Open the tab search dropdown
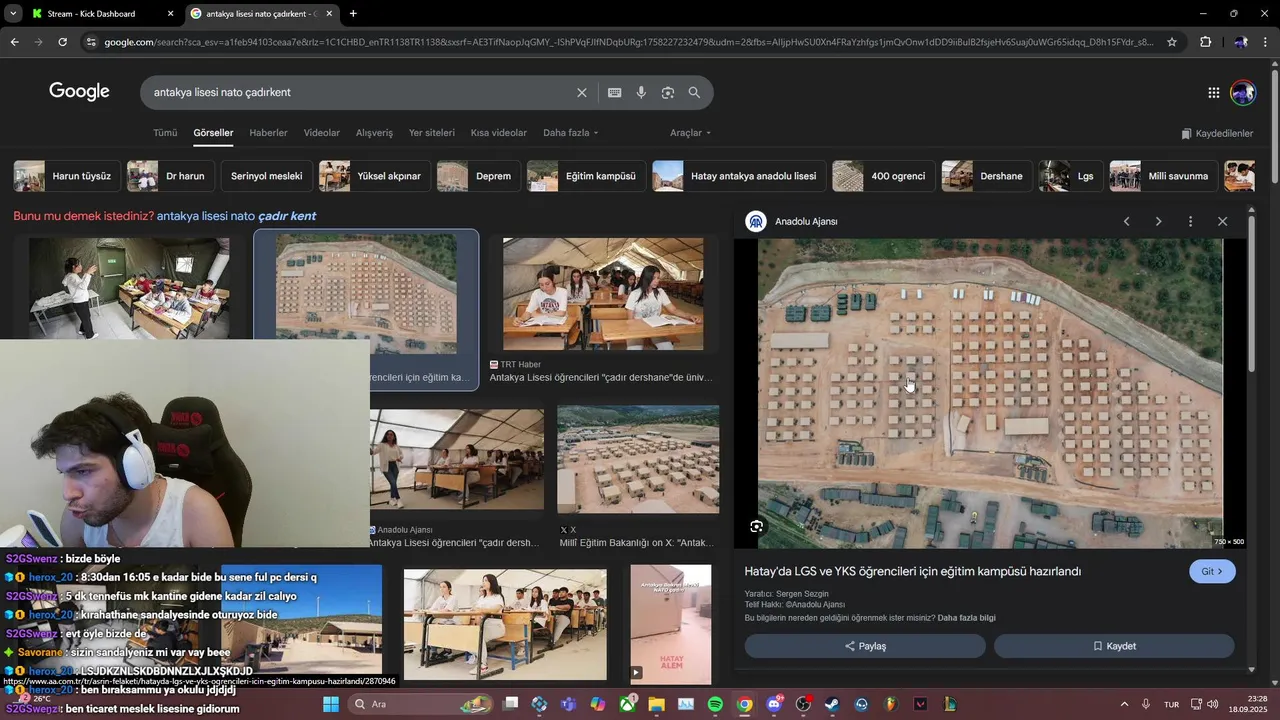 (12, 14)
